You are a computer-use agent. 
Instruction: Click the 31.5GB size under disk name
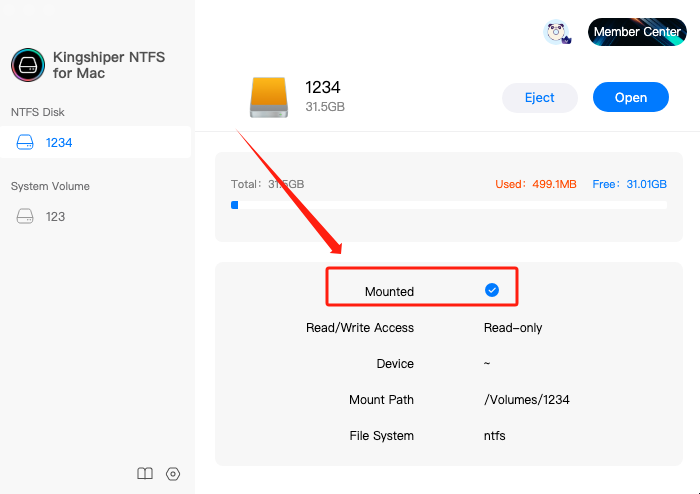click(x=325, y=107)
